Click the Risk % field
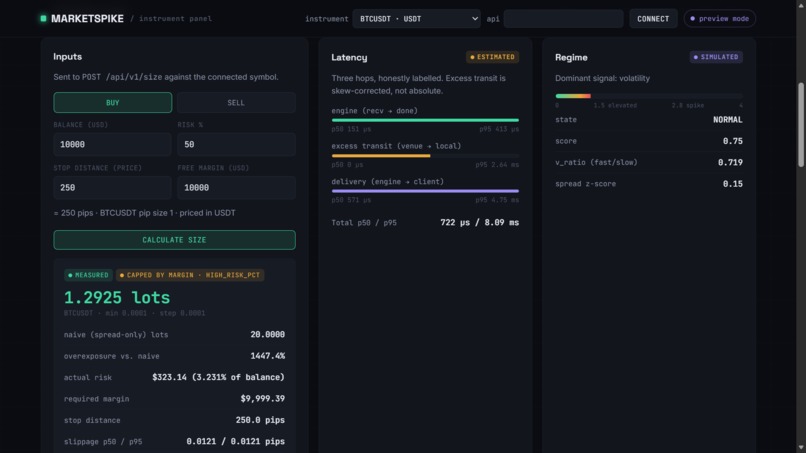The width and height of the screenshot is (806, 453). pyautogui.click(x=236, y=144)
